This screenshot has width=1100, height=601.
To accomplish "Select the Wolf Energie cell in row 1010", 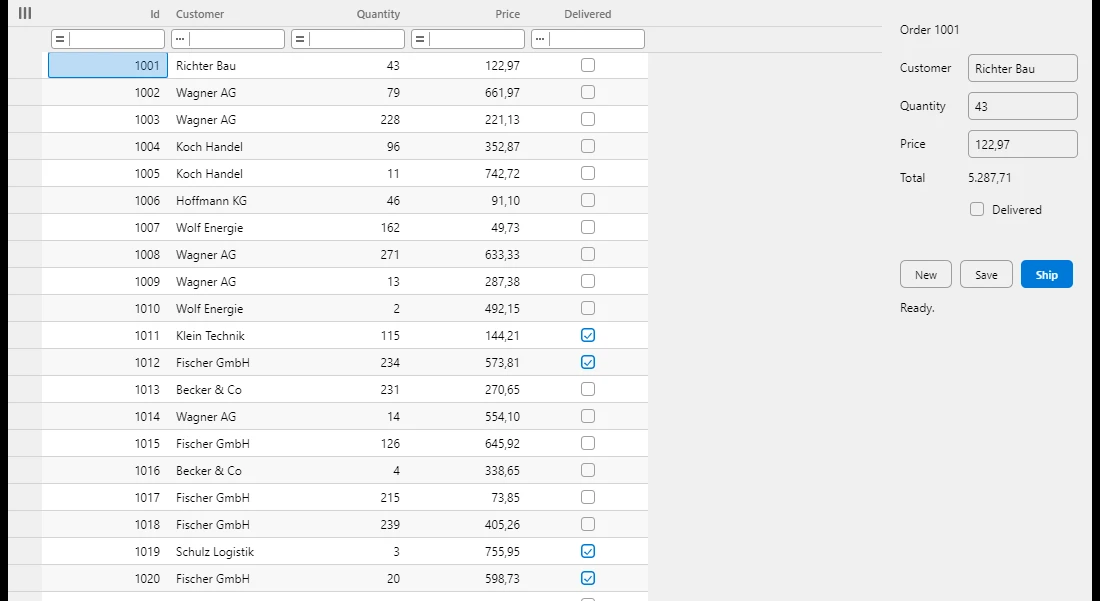I will 228,309.
